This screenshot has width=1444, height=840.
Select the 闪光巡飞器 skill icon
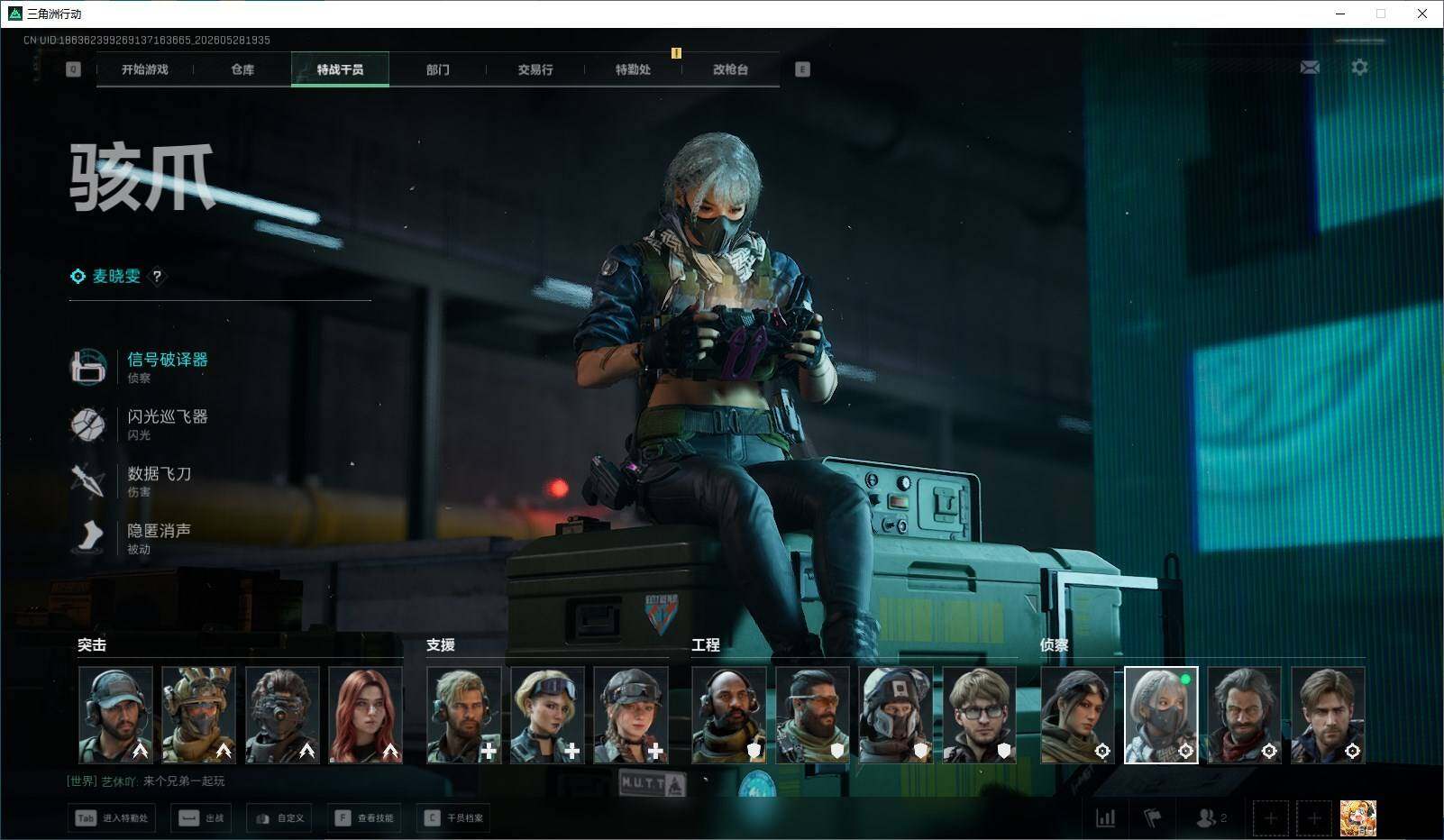[x=88, y=424]
